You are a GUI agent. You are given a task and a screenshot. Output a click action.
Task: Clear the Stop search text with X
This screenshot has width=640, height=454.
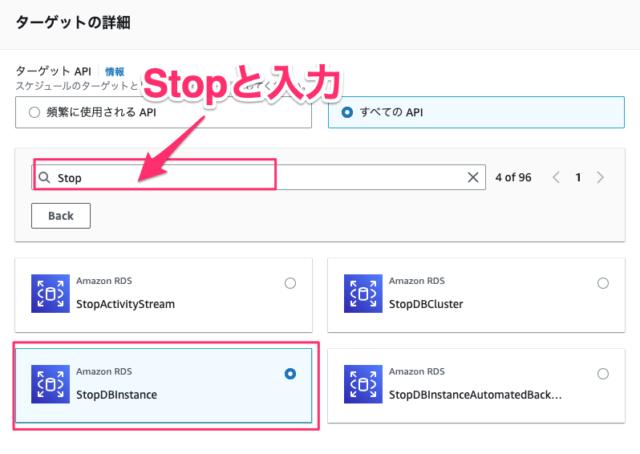(474, 178)
